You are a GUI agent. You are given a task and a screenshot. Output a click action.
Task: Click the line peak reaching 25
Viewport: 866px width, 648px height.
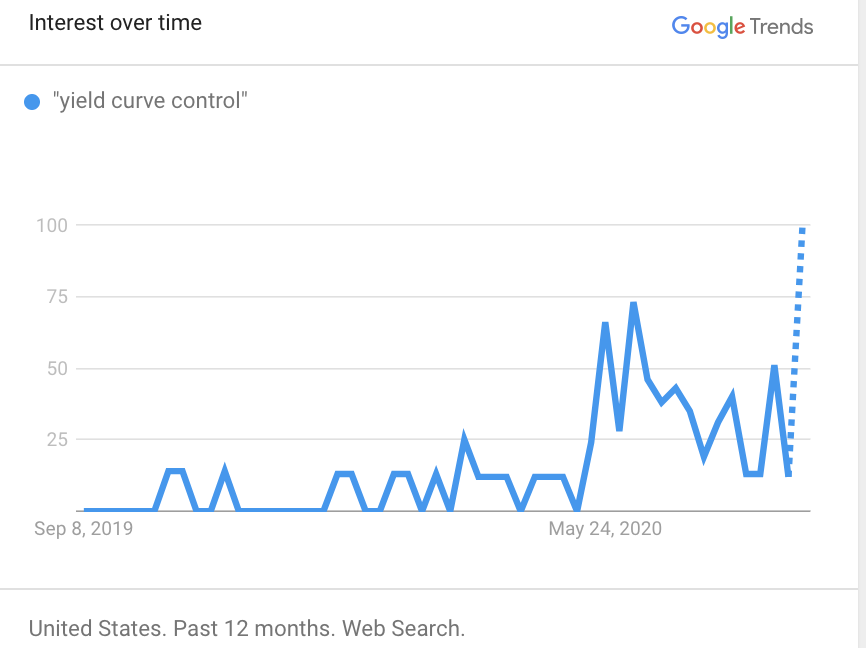464,440
